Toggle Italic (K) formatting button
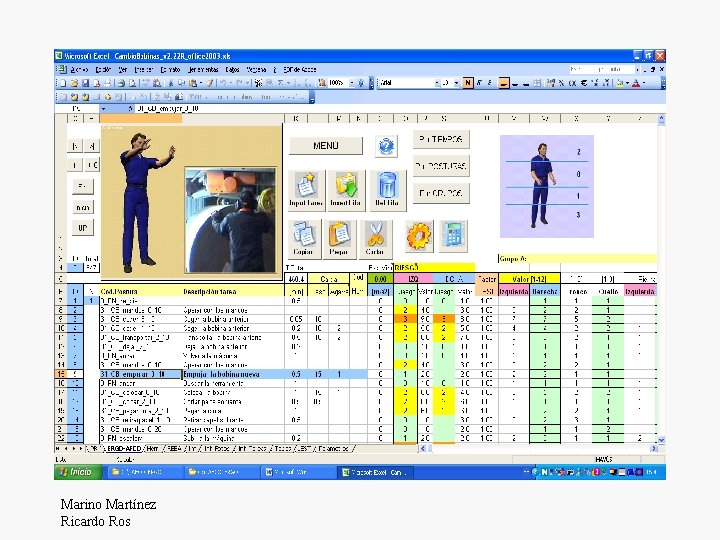Image resolution: width=720 pixels, height=540 pixels. coord(479,83)
